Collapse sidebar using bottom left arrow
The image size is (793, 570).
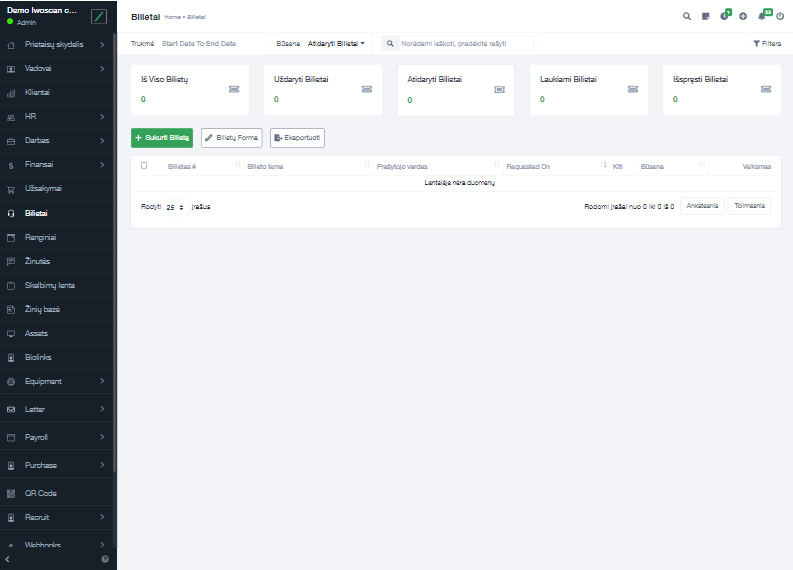pos(10,559)
